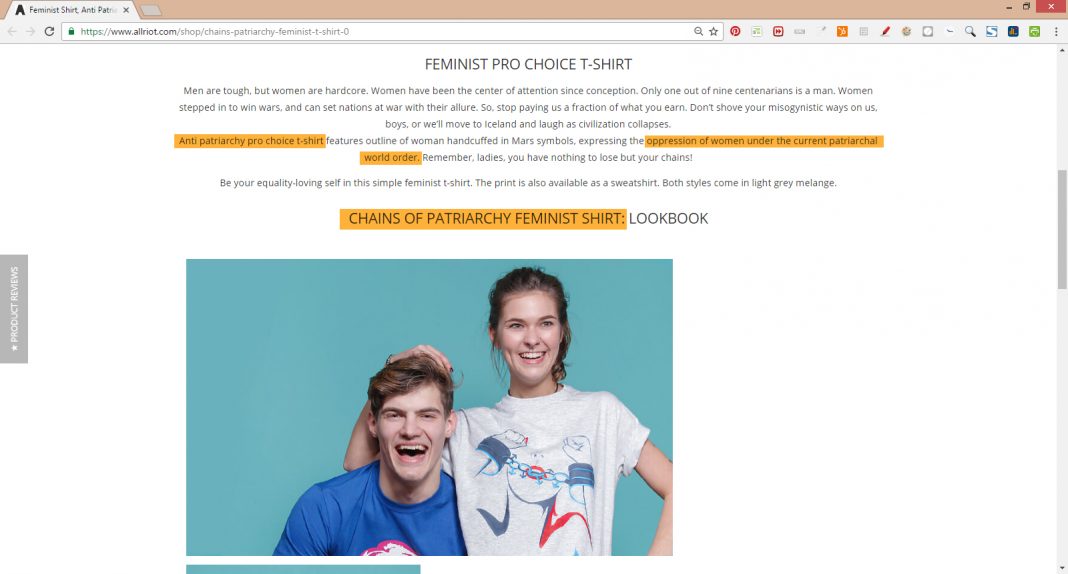
Task: Open the Product Reviews side tab
Action: click(14, 308)
